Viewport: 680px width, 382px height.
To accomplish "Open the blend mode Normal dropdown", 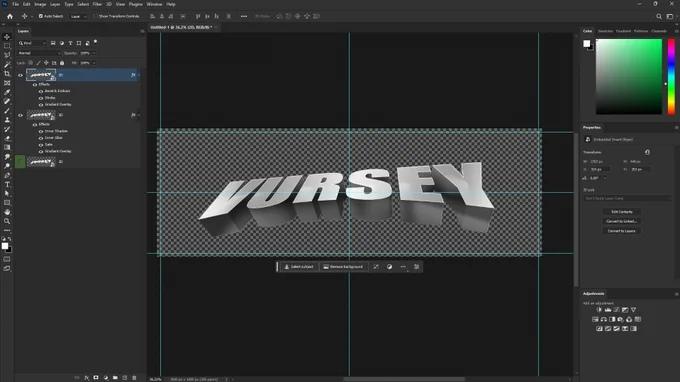I will 39,53.
